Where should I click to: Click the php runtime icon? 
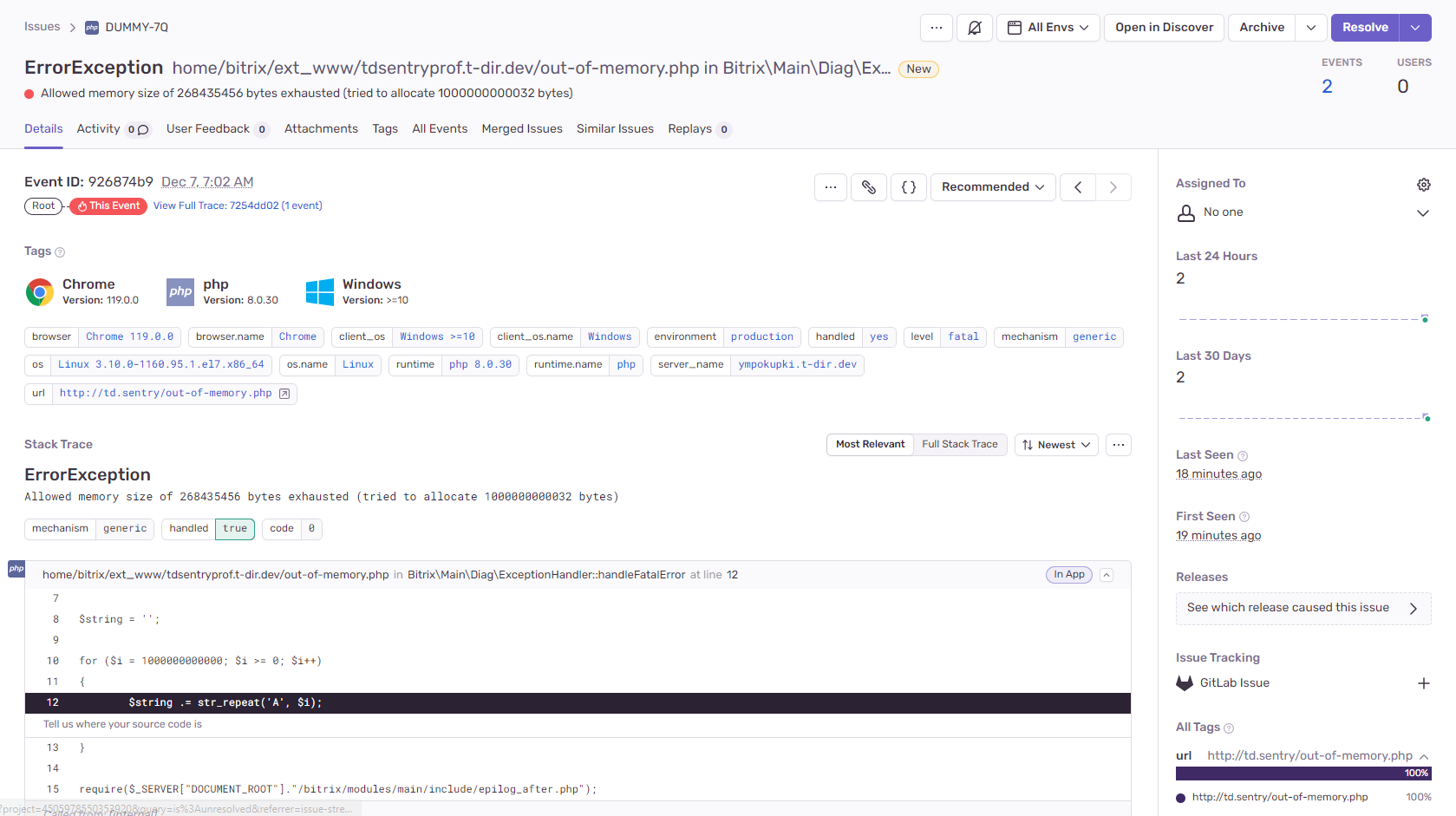tap(180, 292)
